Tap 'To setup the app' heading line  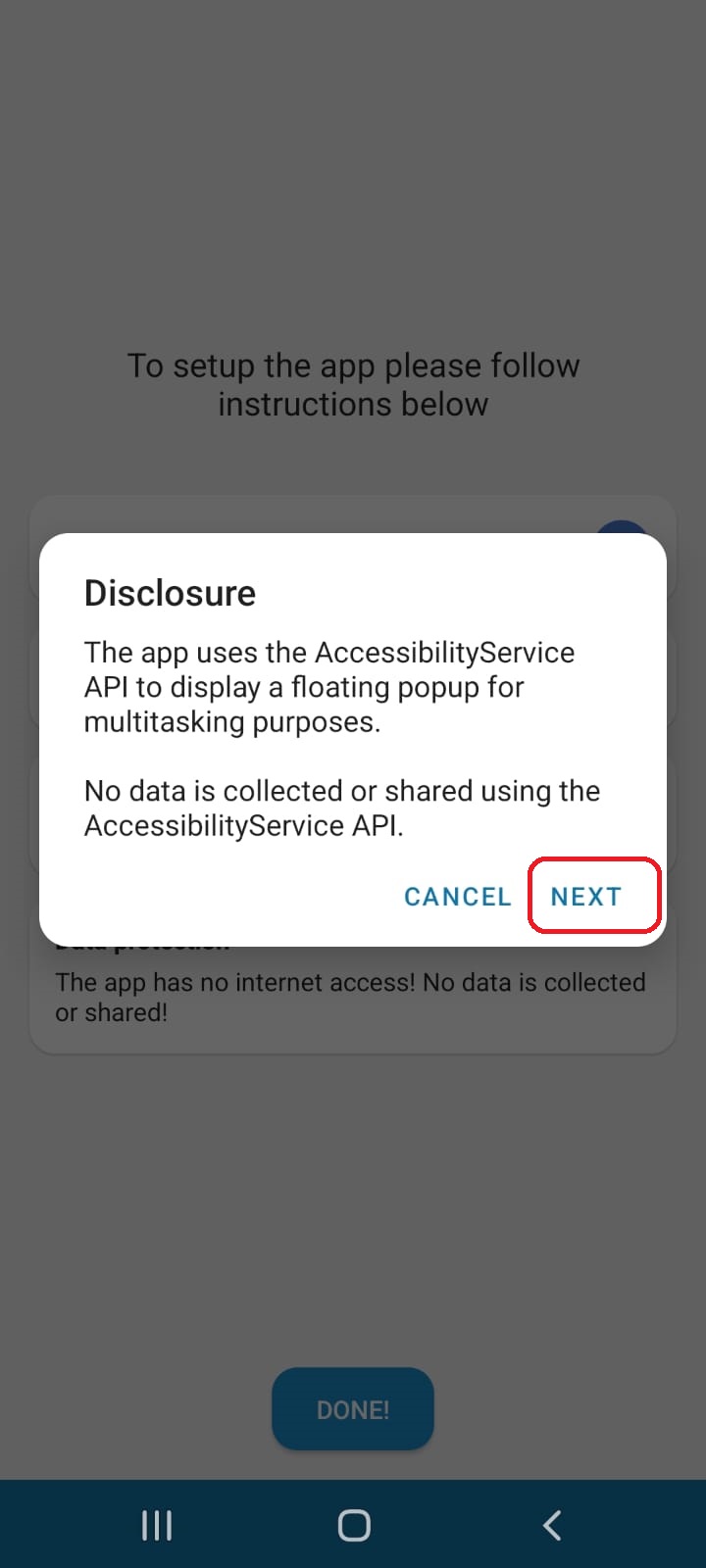click(353, 366)
